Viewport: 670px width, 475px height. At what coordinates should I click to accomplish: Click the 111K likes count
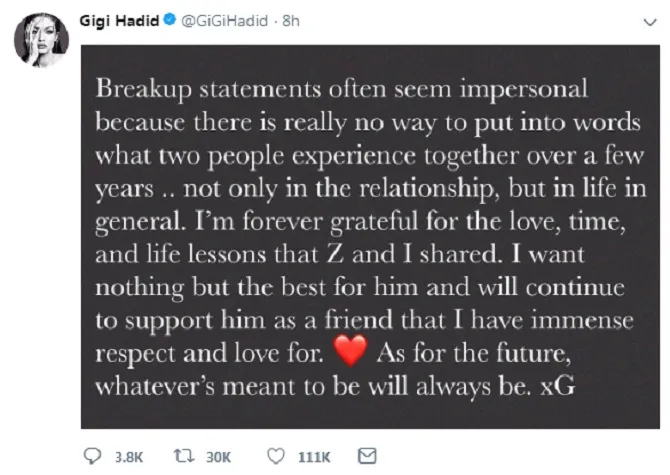pyautogui.click(x=315, y=457)
